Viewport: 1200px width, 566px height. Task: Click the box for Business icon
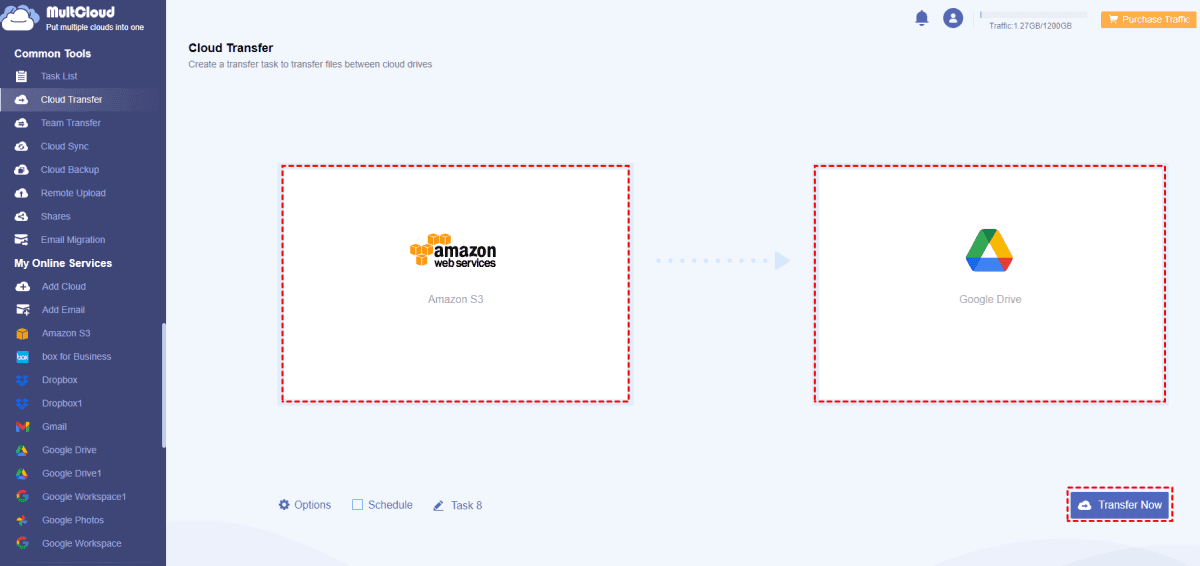[x=22, y=357]
